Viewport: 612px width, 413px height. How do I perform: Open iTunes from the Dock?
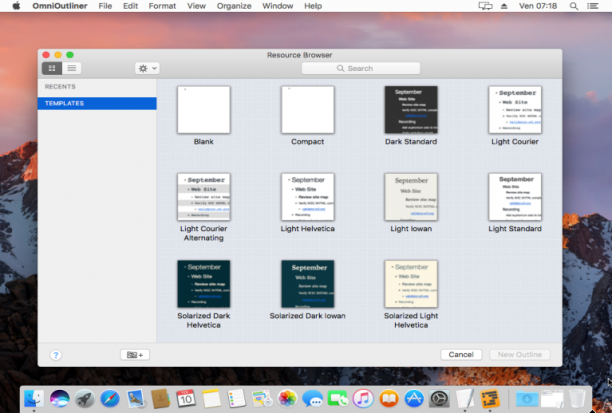pos(363,399)
